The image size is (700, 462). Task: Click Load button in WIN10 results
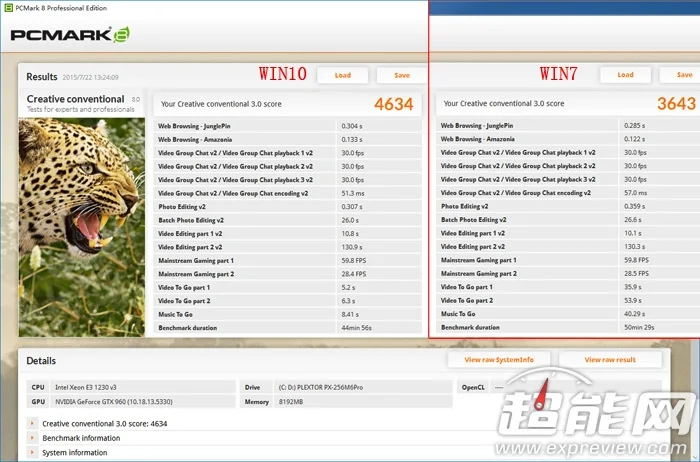pyautogui.click(x=342, y=75)
